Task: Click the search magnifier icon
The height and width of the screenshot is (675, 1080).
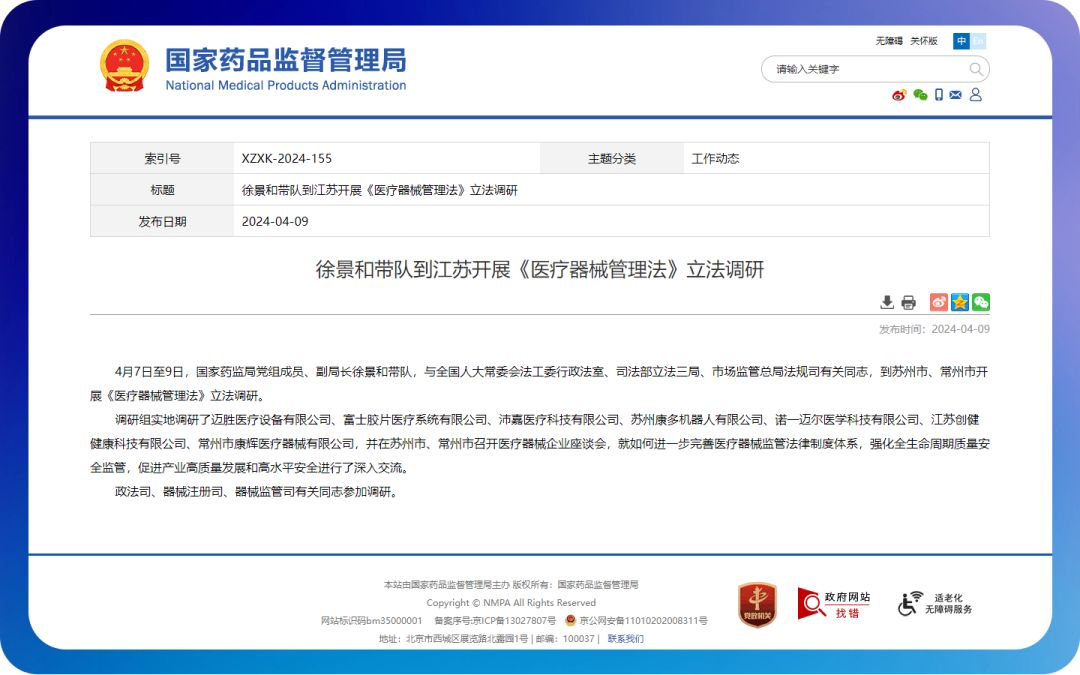Action: pyautogui.click(x=975, y=69)
